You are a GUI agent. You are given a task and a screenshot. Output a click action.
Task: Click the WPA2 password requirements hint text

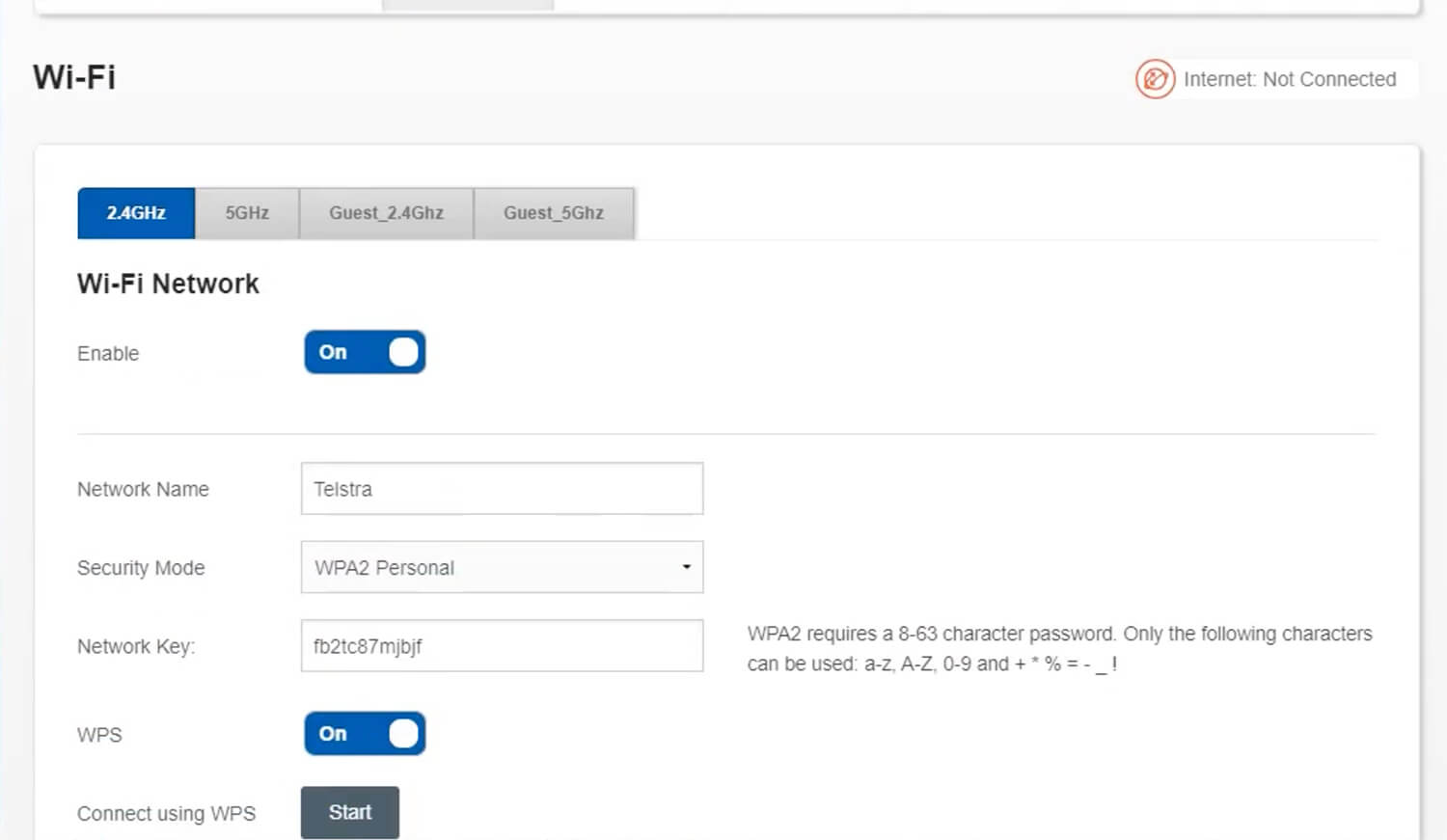coord(1058,648)
